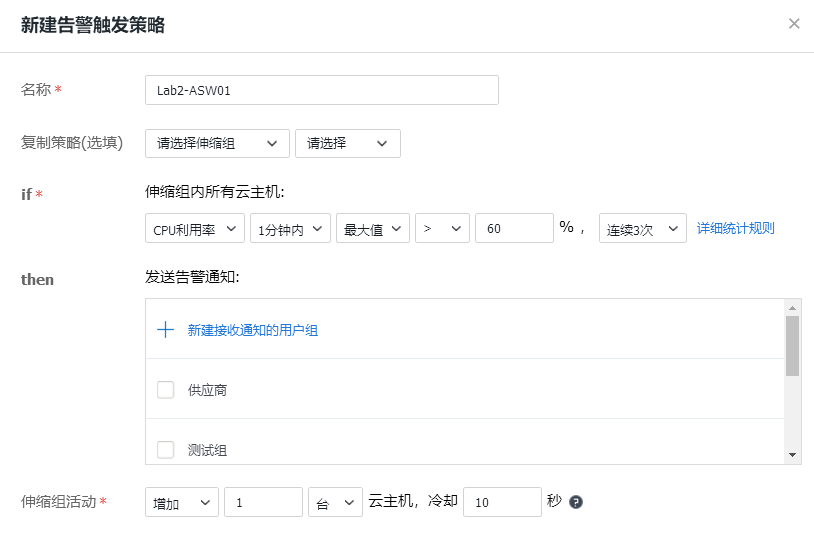Click the threshold field showing 60
Screen dimensions: 814x537
click(x=514, y=228)
